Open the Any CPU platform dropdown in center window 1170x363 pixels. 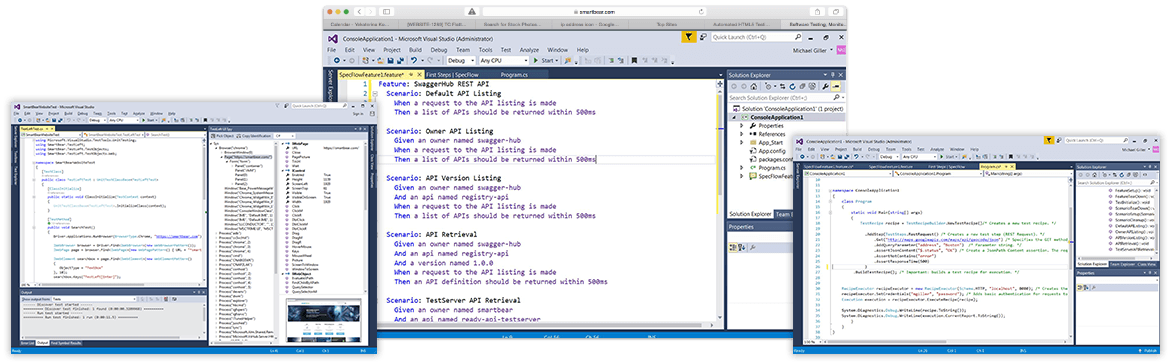[x=504, y=60]
